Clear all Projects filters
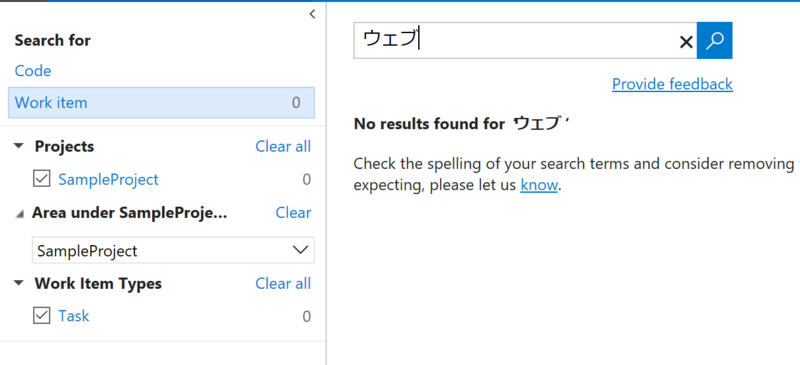This screenshot has height=365, width=800. pyautogui.click(x=283, y=147)
